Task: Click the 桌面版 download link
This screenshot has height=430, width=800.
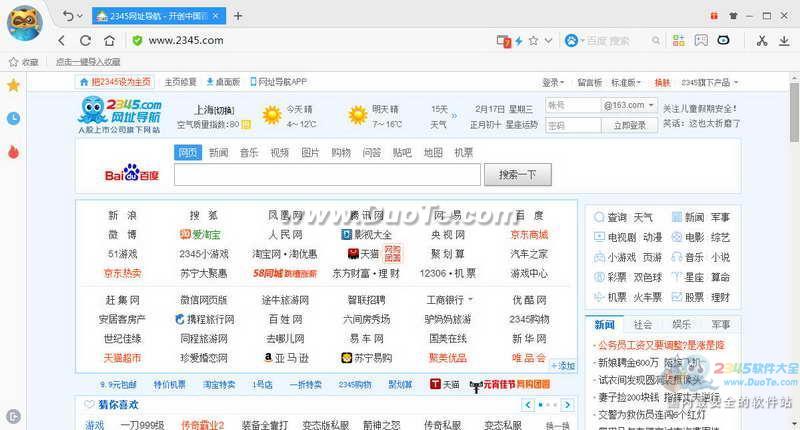Action: [x=223, y=82]
